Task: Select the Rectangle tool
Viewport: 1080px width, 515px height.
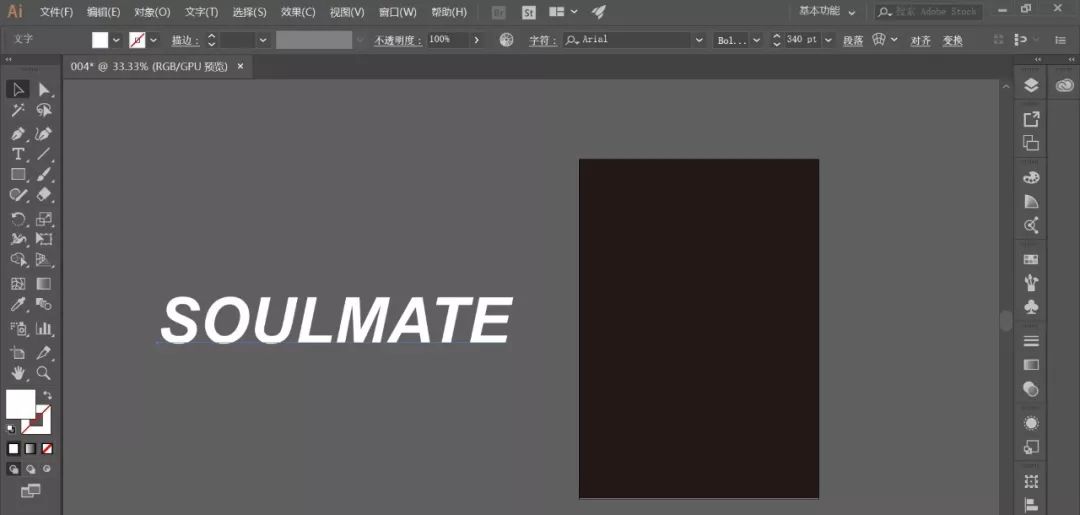Action: [18, 175]
